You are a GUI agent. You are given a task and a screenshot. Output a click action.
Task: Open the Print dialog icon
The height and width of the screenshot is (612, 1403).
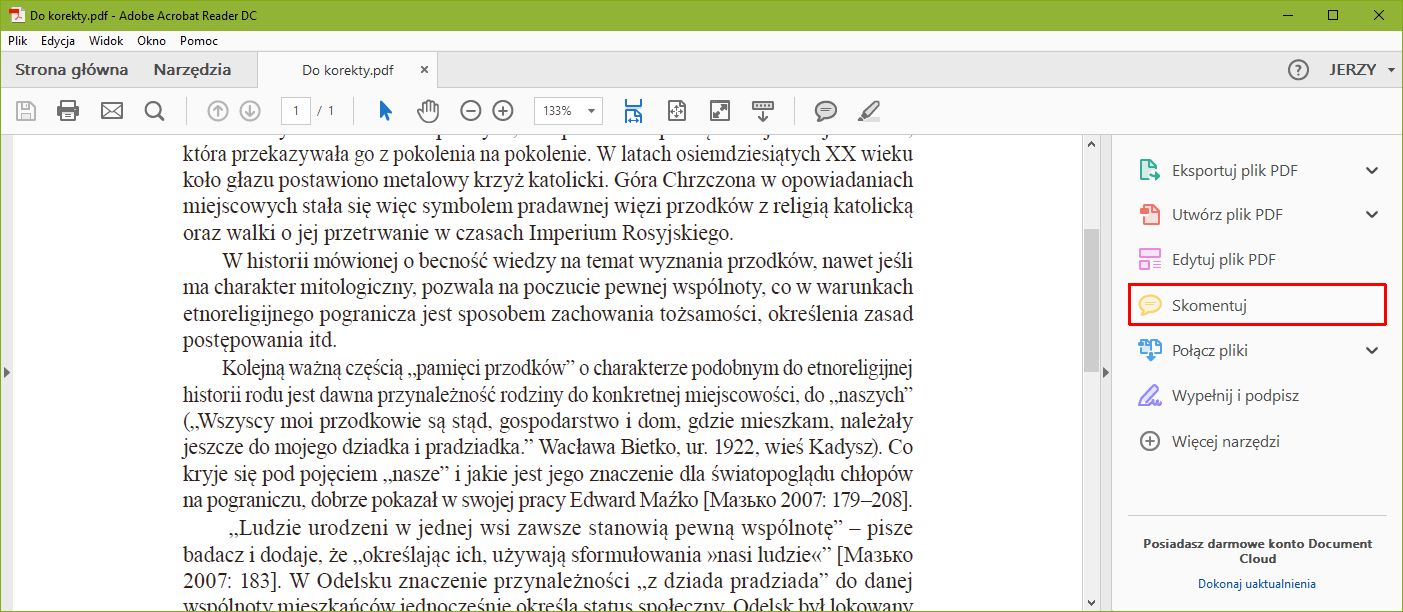pos(68,110)
